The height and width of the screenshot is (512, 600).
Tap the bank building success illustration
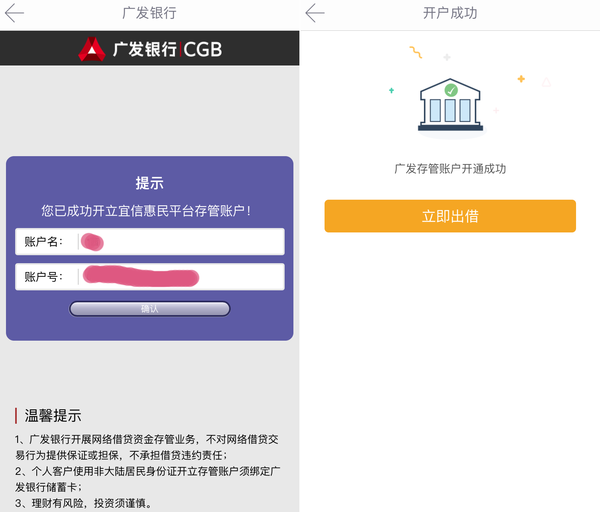(x=450, y=104)
